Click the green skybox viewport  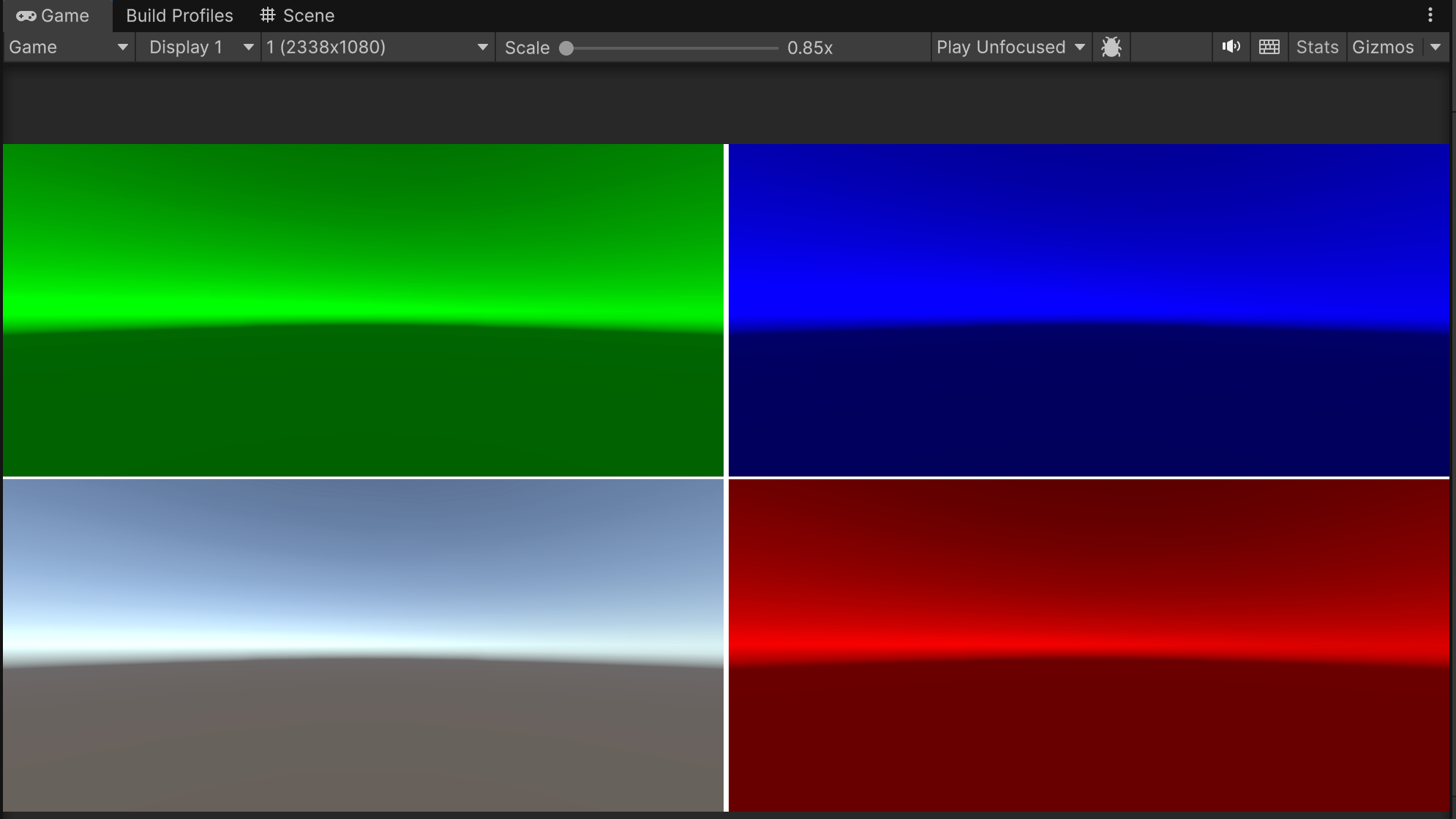(x=364, y=310)
